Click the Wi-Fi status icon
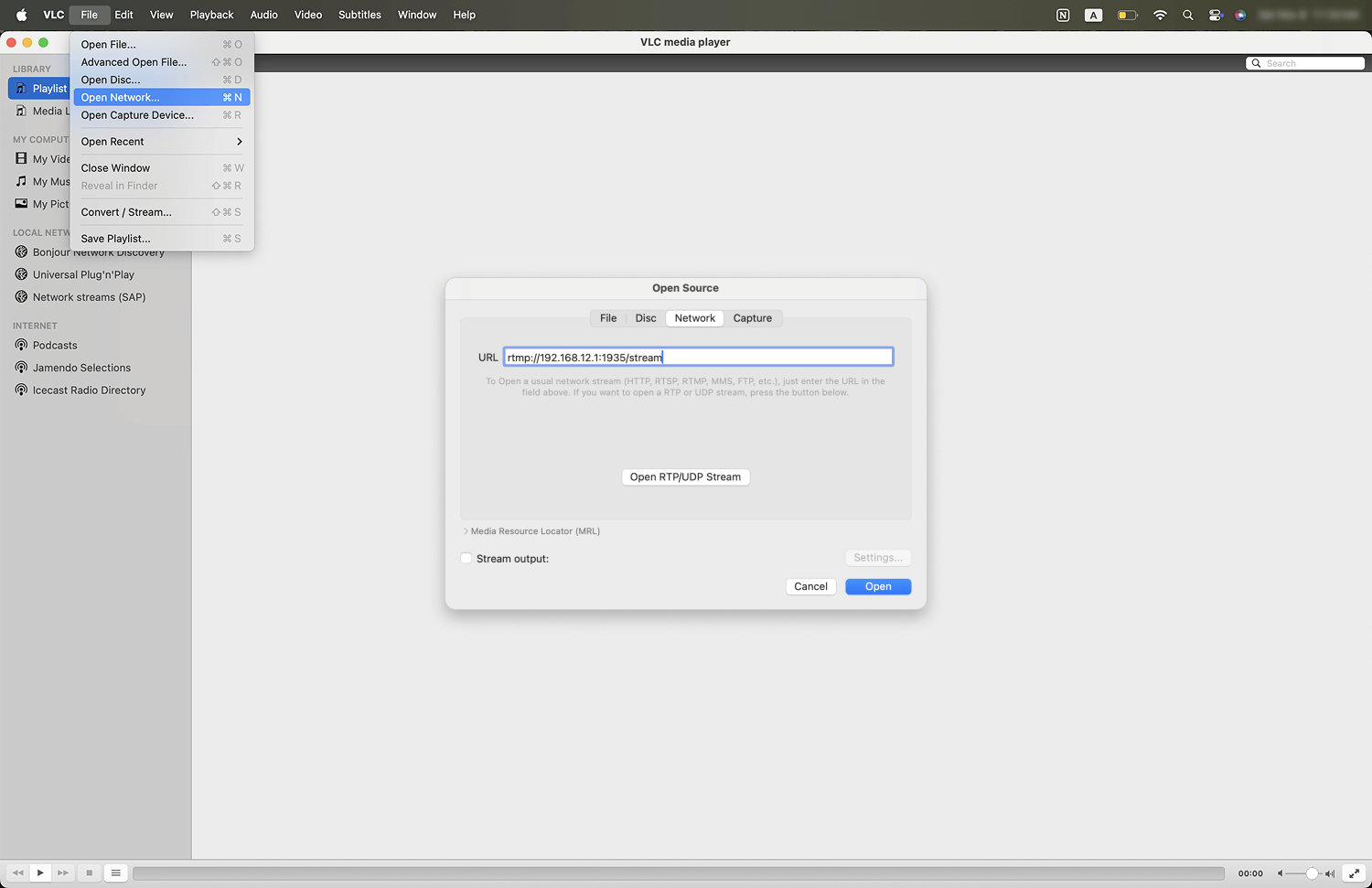1372x888 pixels. pyautogui.click(x=1160, y=15)
